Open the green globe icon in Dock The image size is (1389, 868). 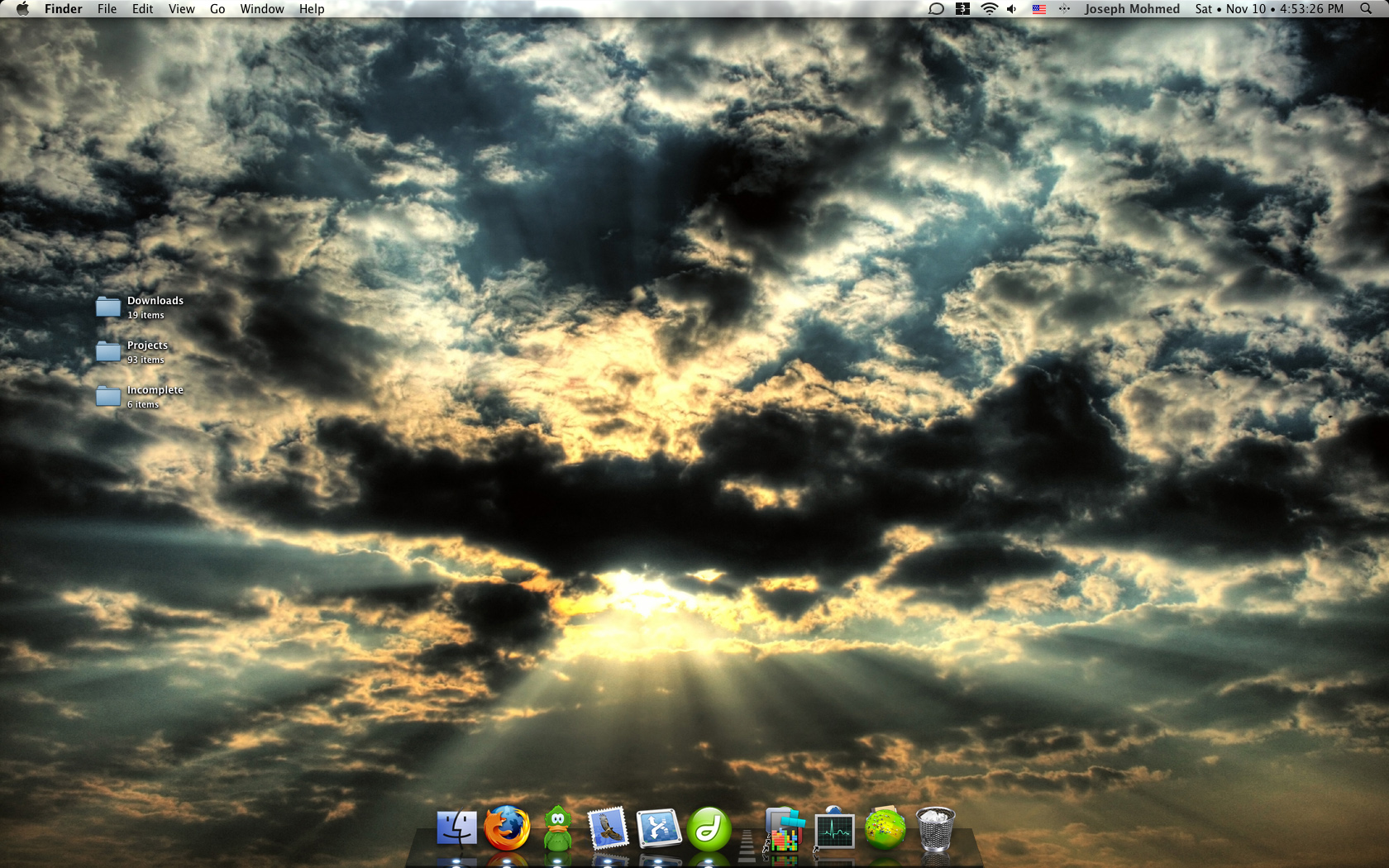[x=885, y=829]
